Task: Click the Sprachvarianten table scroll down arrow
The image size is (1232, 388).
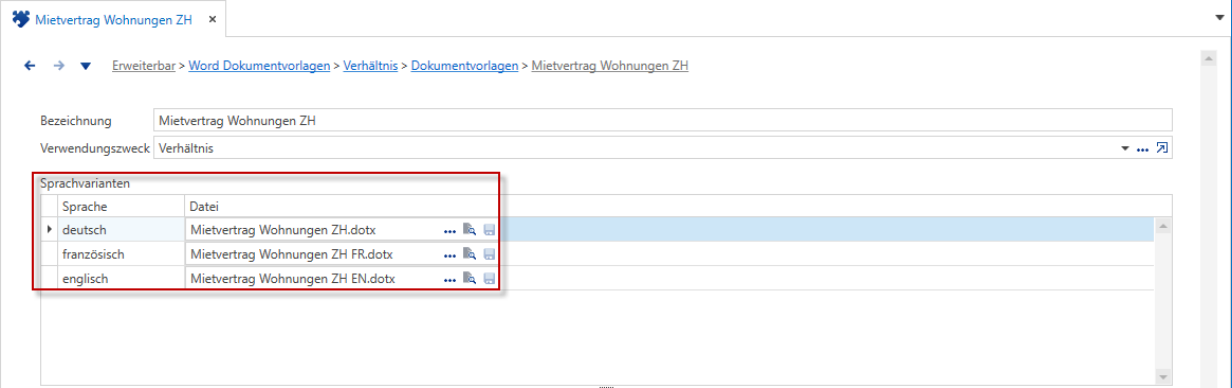Action: pos(1162,376)
